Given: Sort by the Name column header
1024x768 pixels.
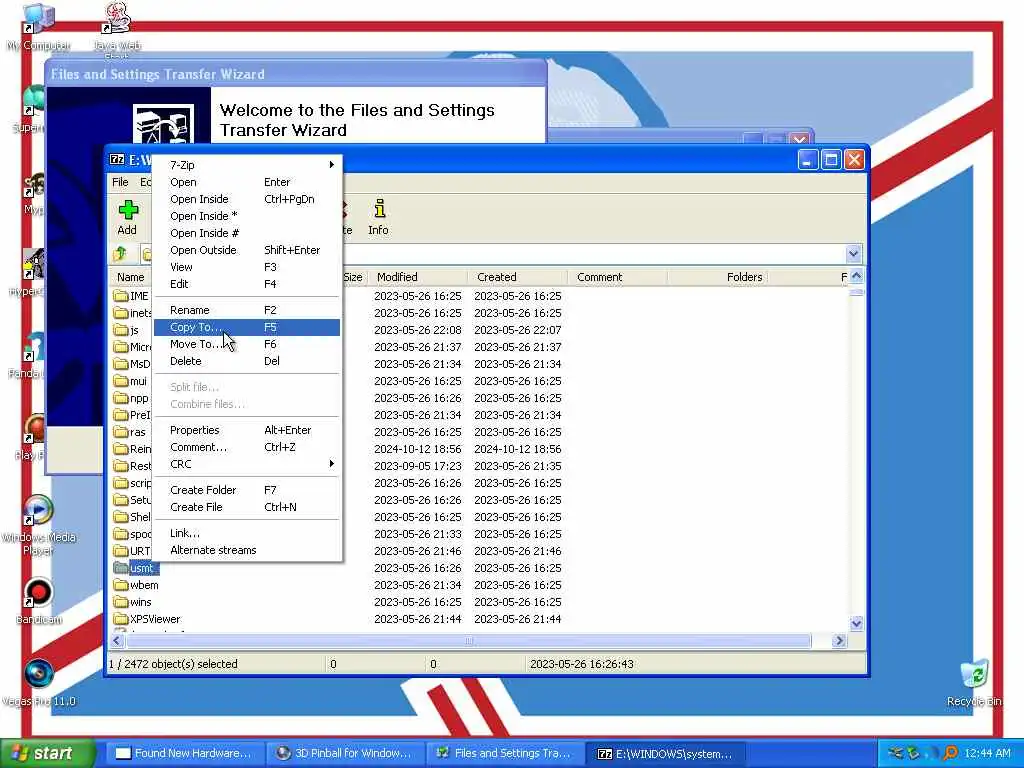Looking at the screenshot, I should coord(131,277).
